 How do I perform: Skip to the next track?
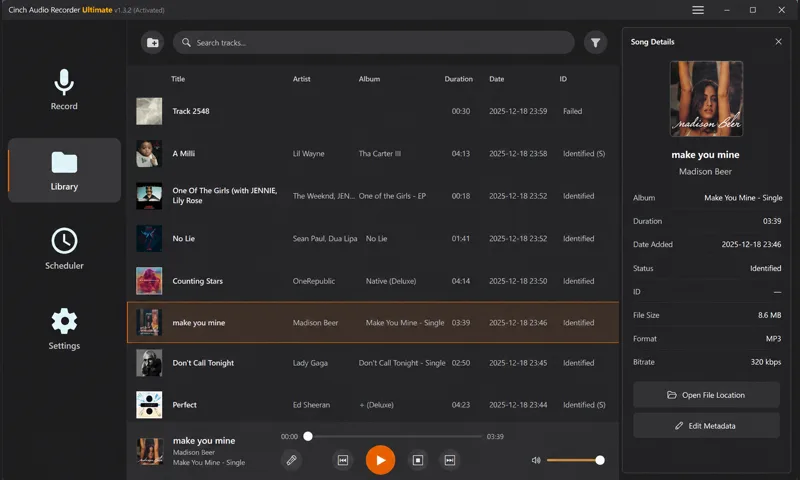coord(449,461)
